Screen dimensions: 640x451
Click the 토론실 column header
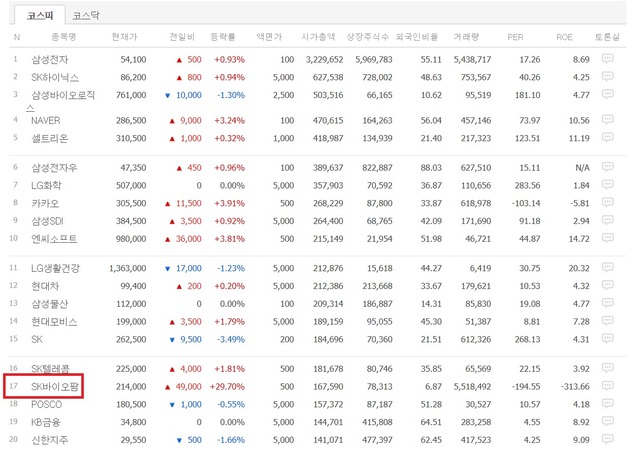click(607, 37)
